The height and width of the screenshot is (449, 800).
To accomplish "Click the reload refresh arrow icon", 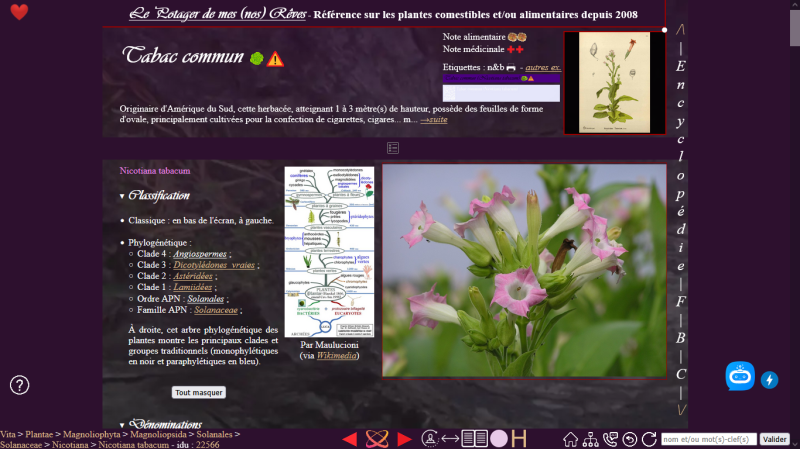I will pyautogui.click(x=649, y=439).
